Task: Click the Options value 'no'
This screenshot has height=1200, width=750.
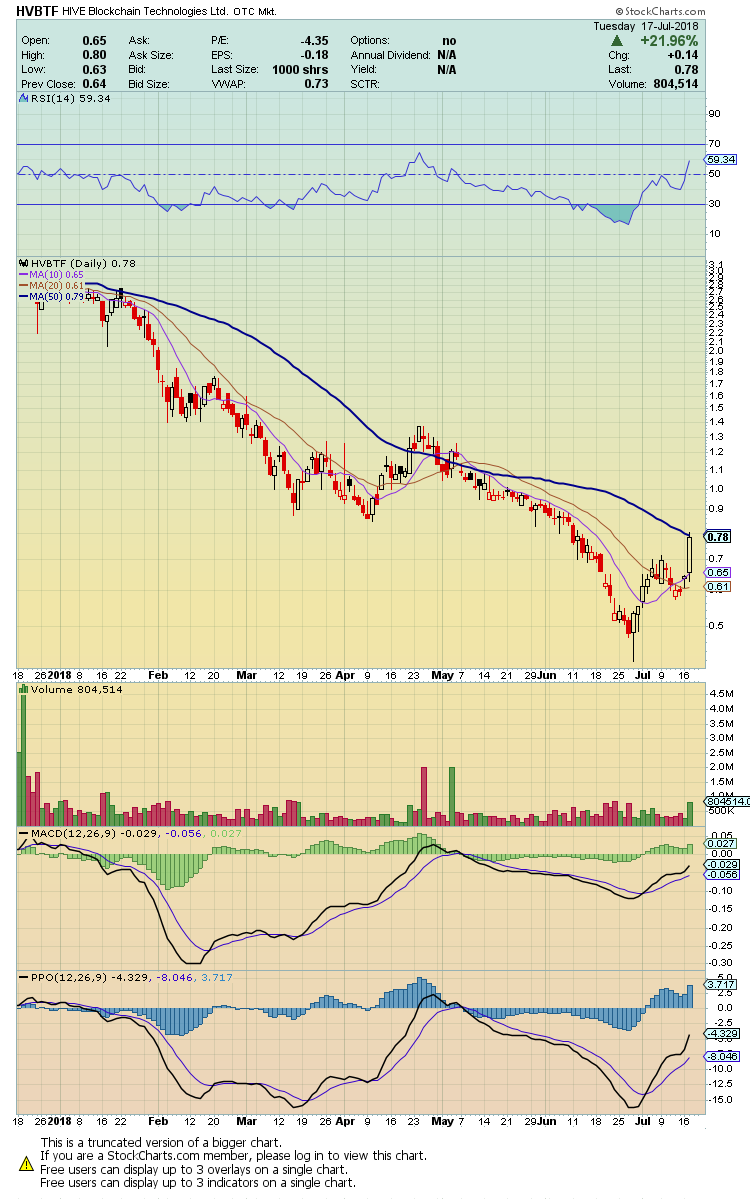Action: (x=449, y=40)
